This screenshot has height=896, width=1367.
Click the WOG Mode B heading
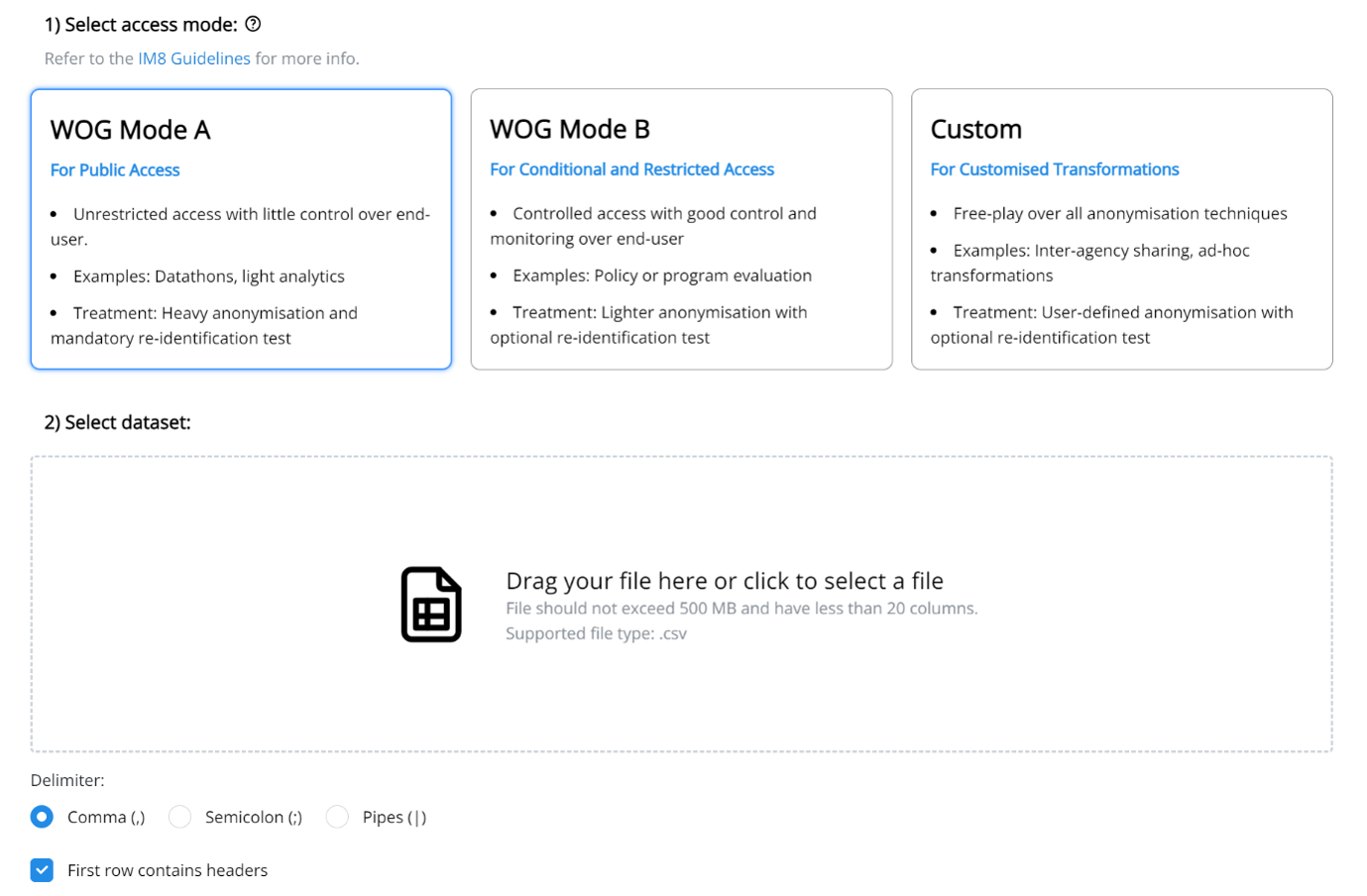tap(570, 129)
